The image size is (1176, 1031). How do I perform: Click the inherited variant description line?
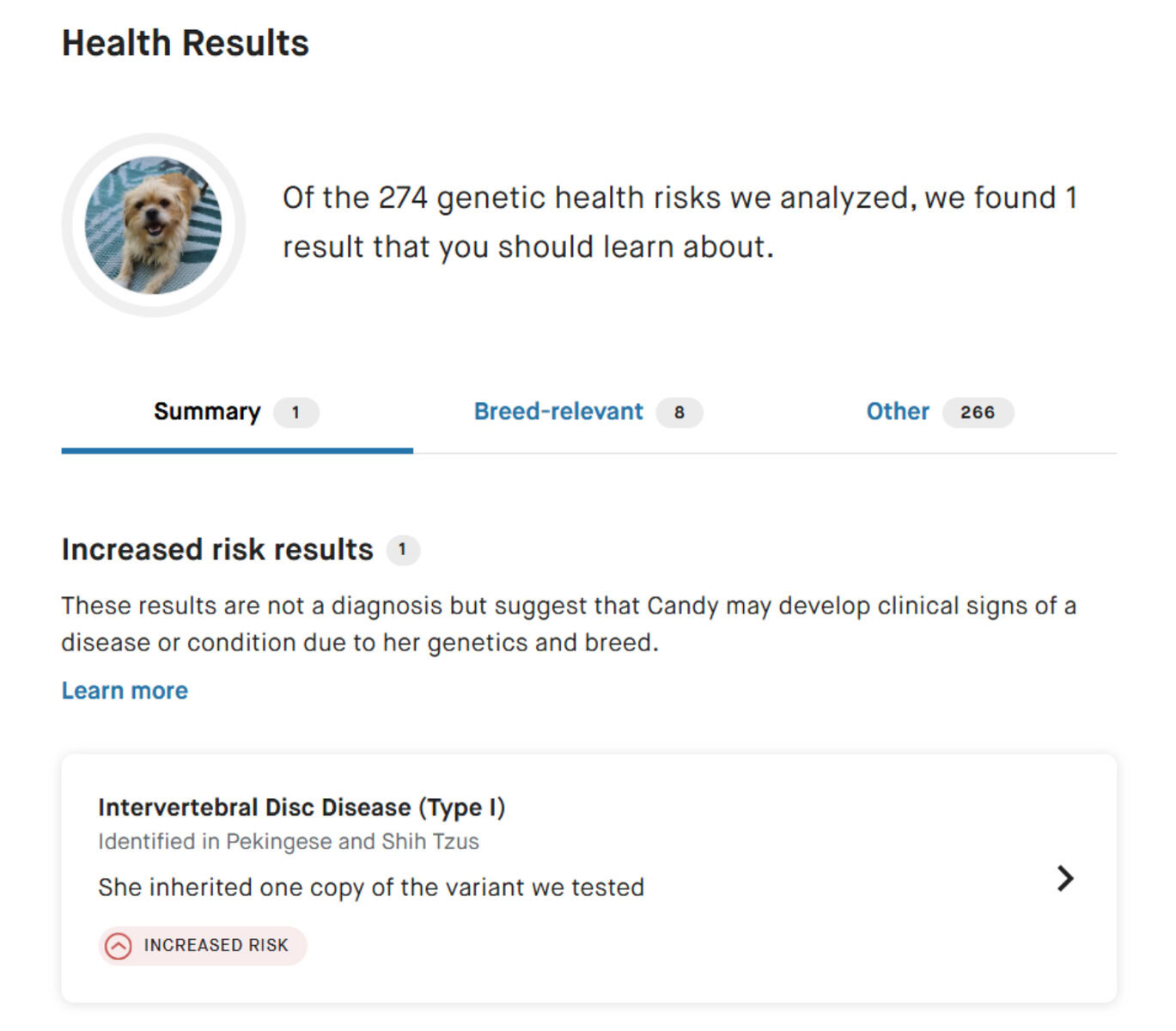pyautogui.click(x=370, y=887)
